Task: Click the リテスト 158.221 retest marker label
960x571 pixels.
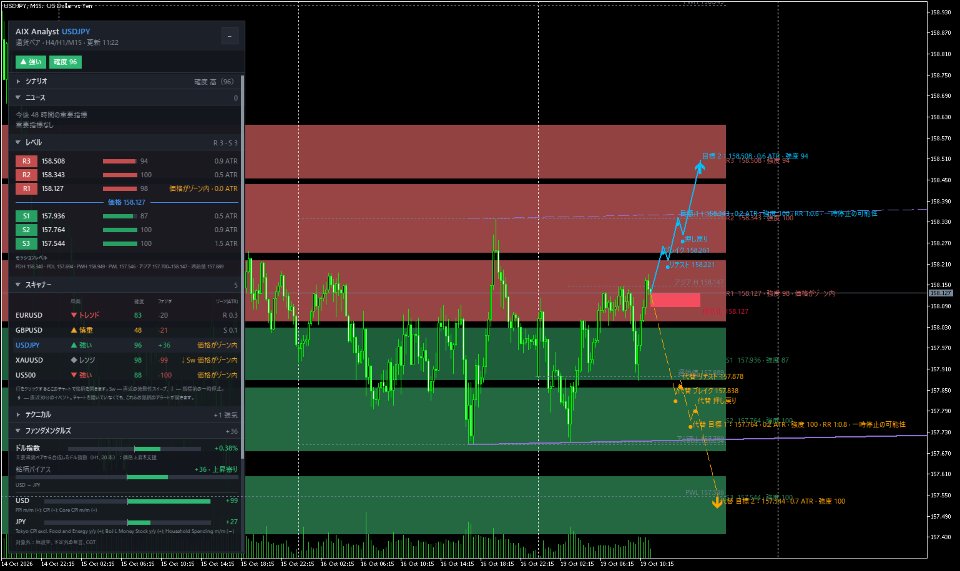Action: click(x=692, y=264)
